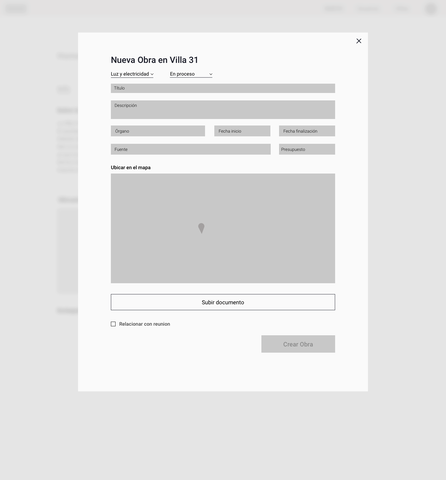The height and width of the screenshot is (480, 446).
Task: Click the location pin on the map
Action: [x=201, y=228]
